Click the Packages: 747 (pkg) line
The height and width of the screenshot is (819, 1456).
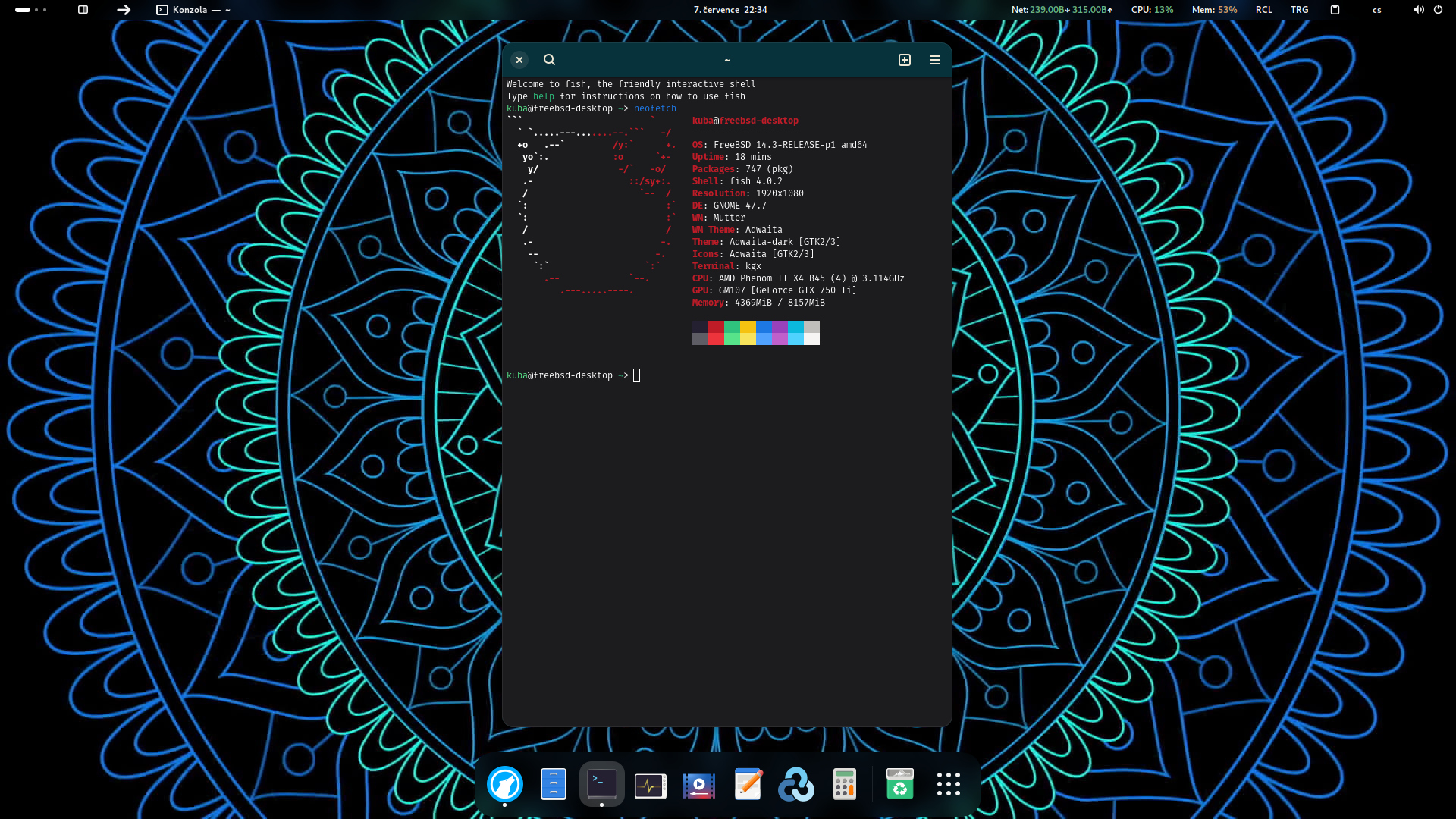click(742, 169)
